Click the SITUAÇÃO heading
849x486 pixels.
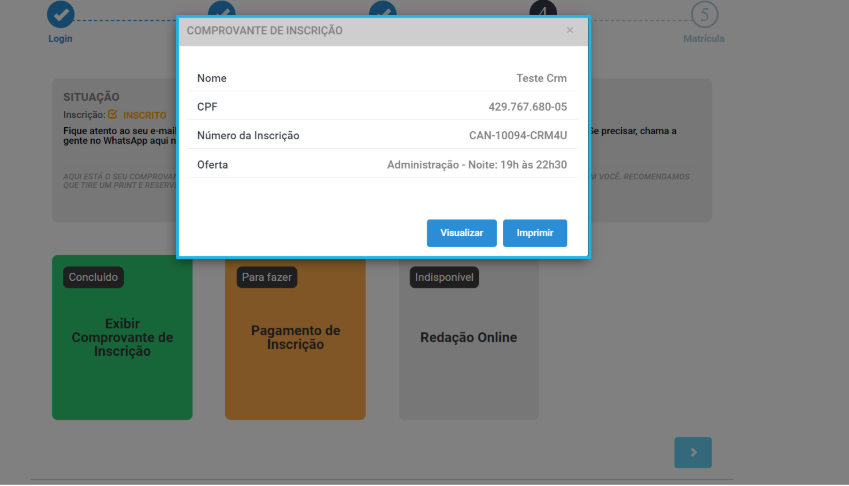[91, 97]
